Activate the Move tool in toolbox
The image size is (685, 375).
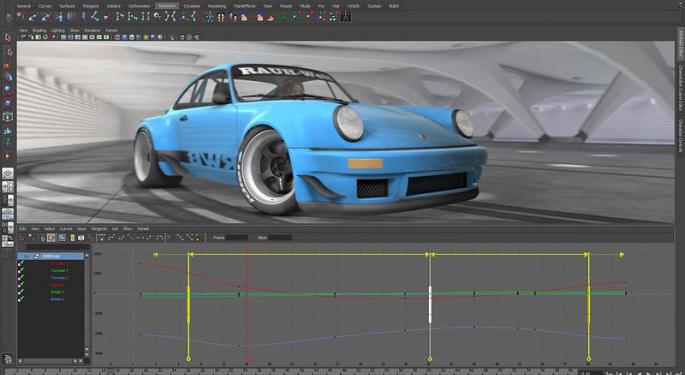[8, 77]
